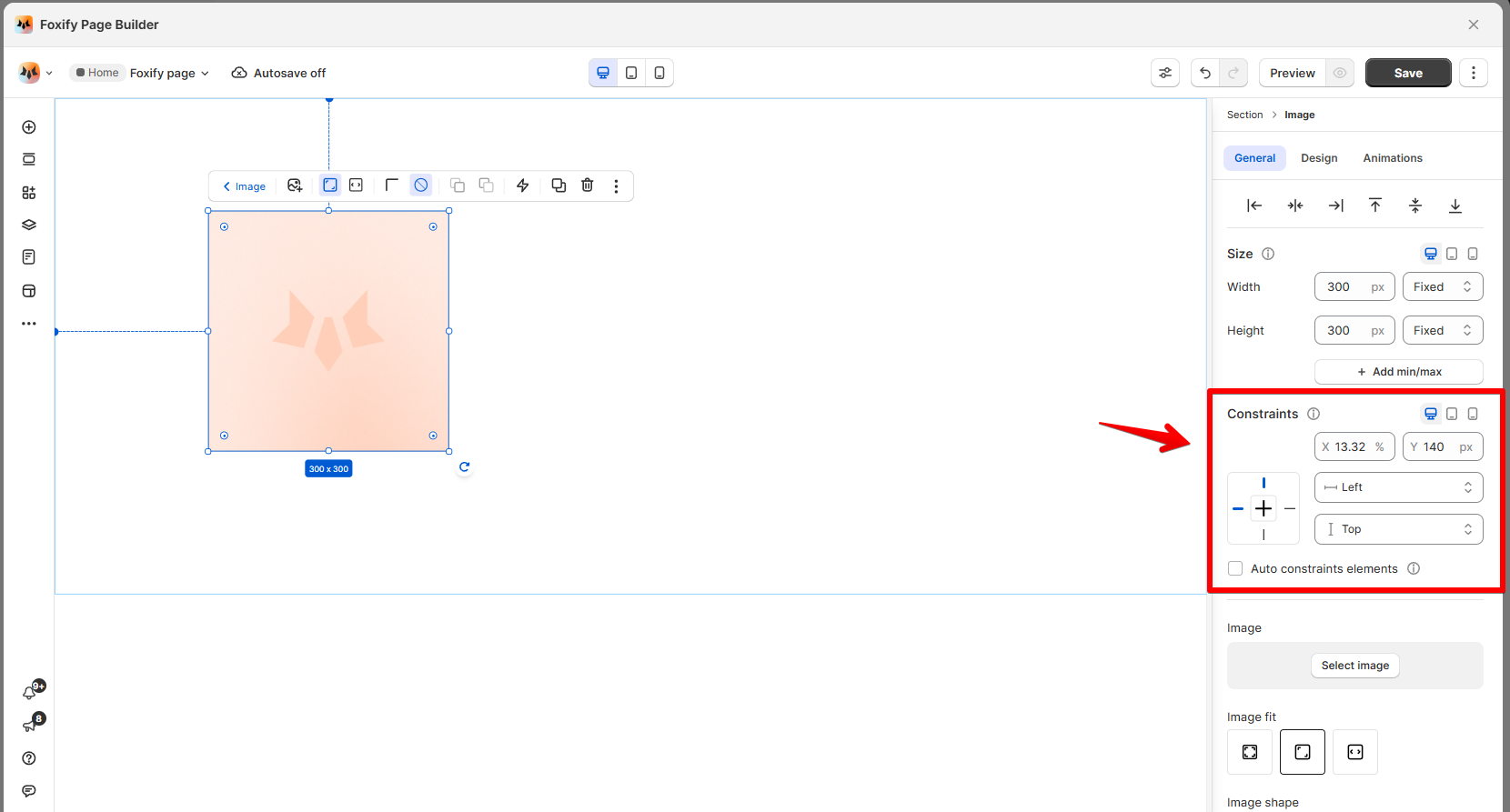Align element to bottom edge

[x=1455, y=206]
